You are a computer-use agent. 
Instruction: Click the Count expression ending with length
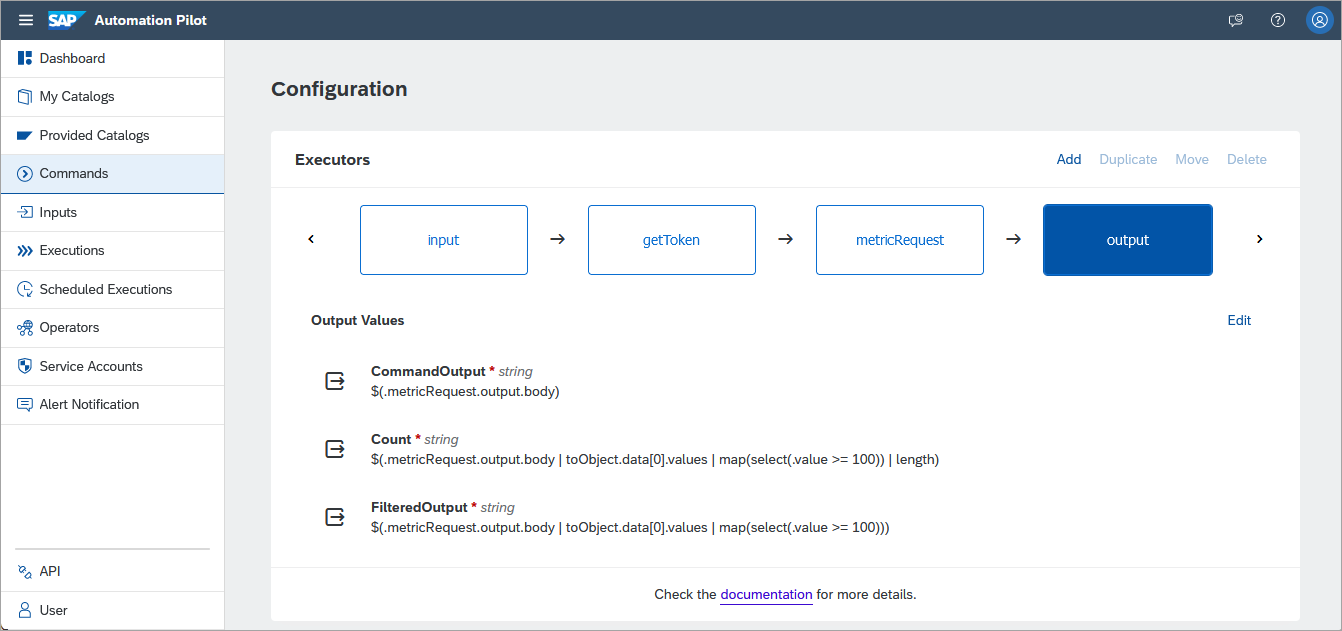click(655, 460)
